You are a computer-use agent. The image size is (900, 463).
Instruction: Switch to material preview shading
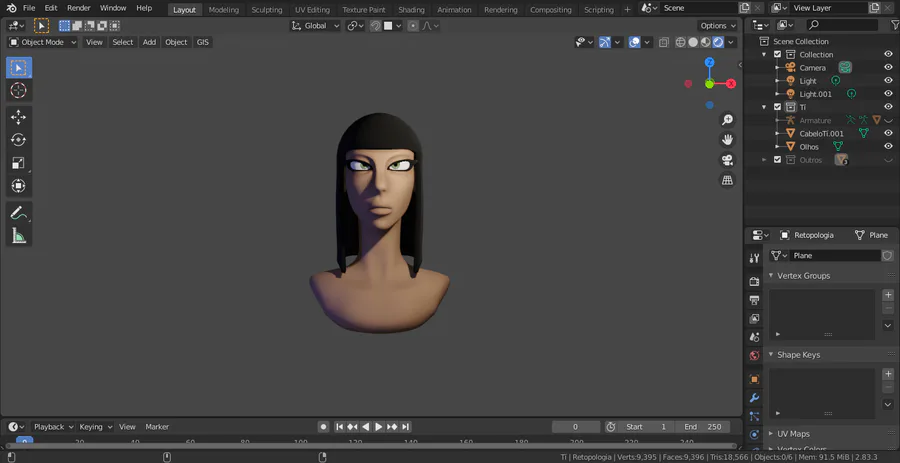pyautogui.click(x=705, y=42)
